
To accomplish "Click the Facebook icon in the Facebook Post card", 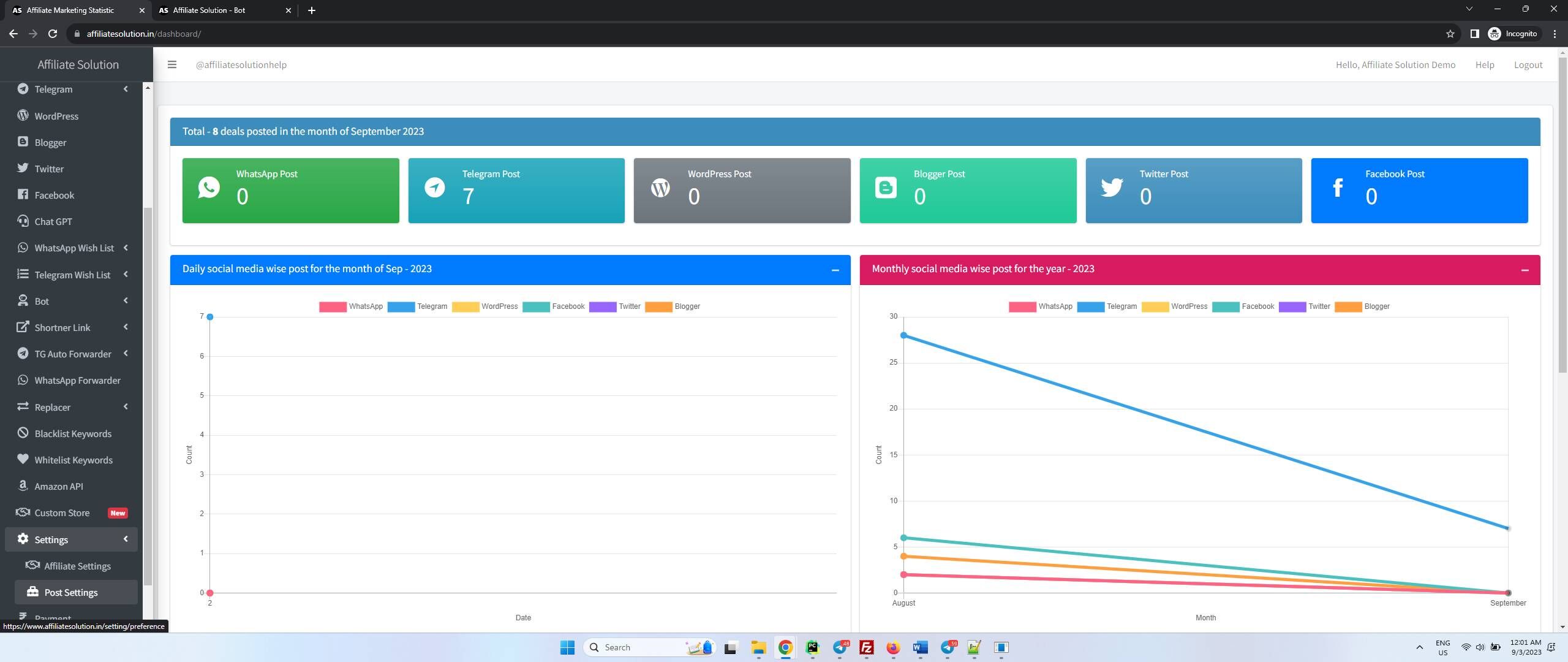I will pyautogui.click(x=1338, y=188).
